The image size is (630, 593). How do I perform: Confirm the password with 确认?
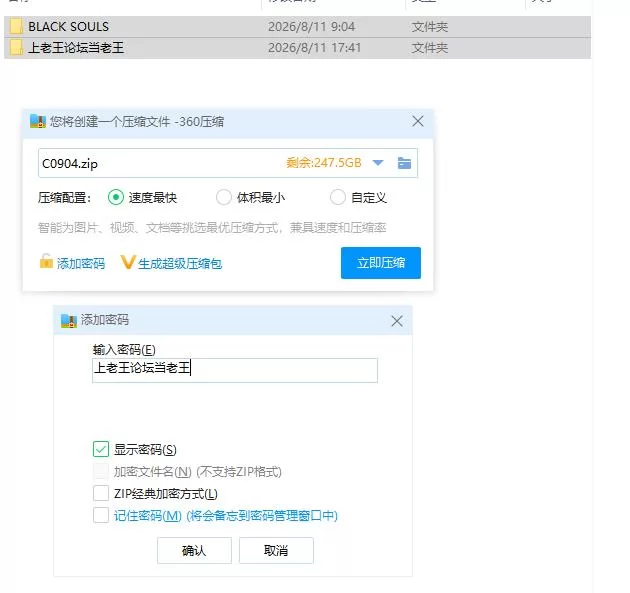point(194,550)
